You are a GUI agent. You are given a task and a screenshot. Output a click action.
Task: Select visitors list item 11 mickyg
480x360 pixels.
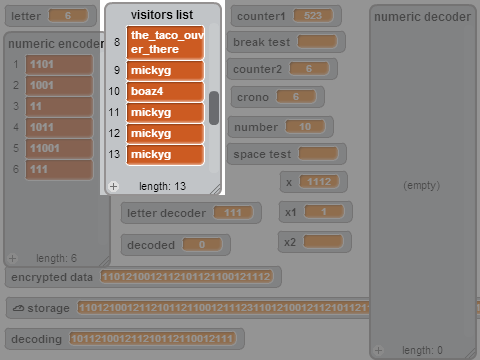(x=165, y=112)
